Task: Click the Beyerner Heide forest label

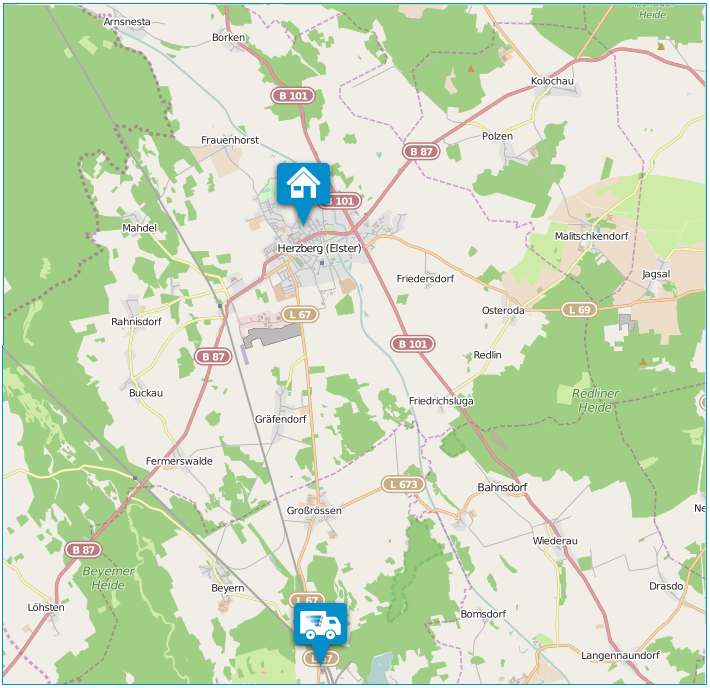Action: (x=108, y=578)
